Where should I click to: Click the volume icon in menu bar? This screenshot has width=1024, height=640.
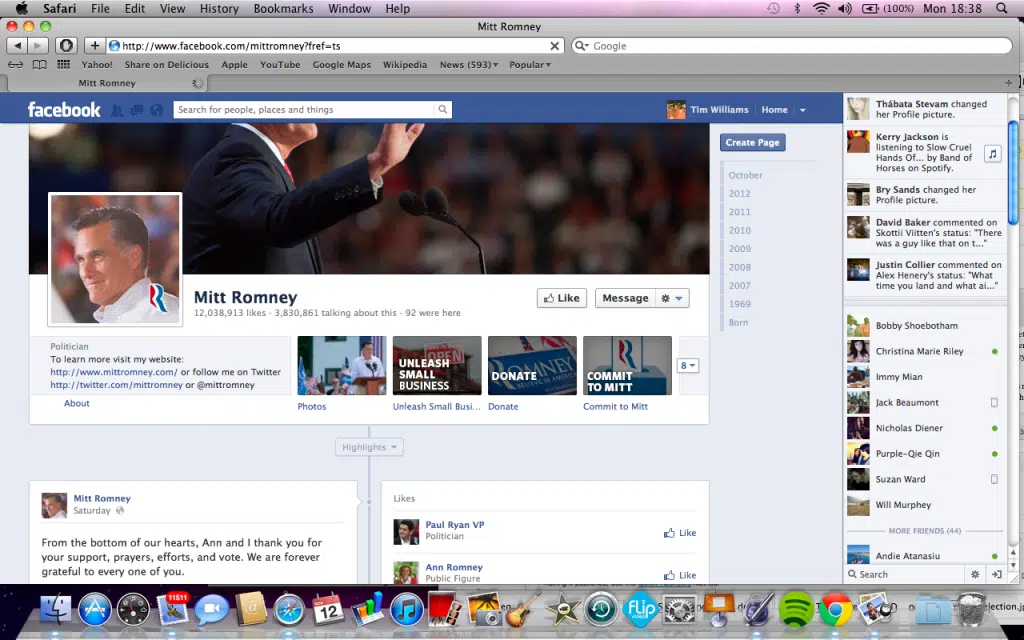click(x=845, y=8)
